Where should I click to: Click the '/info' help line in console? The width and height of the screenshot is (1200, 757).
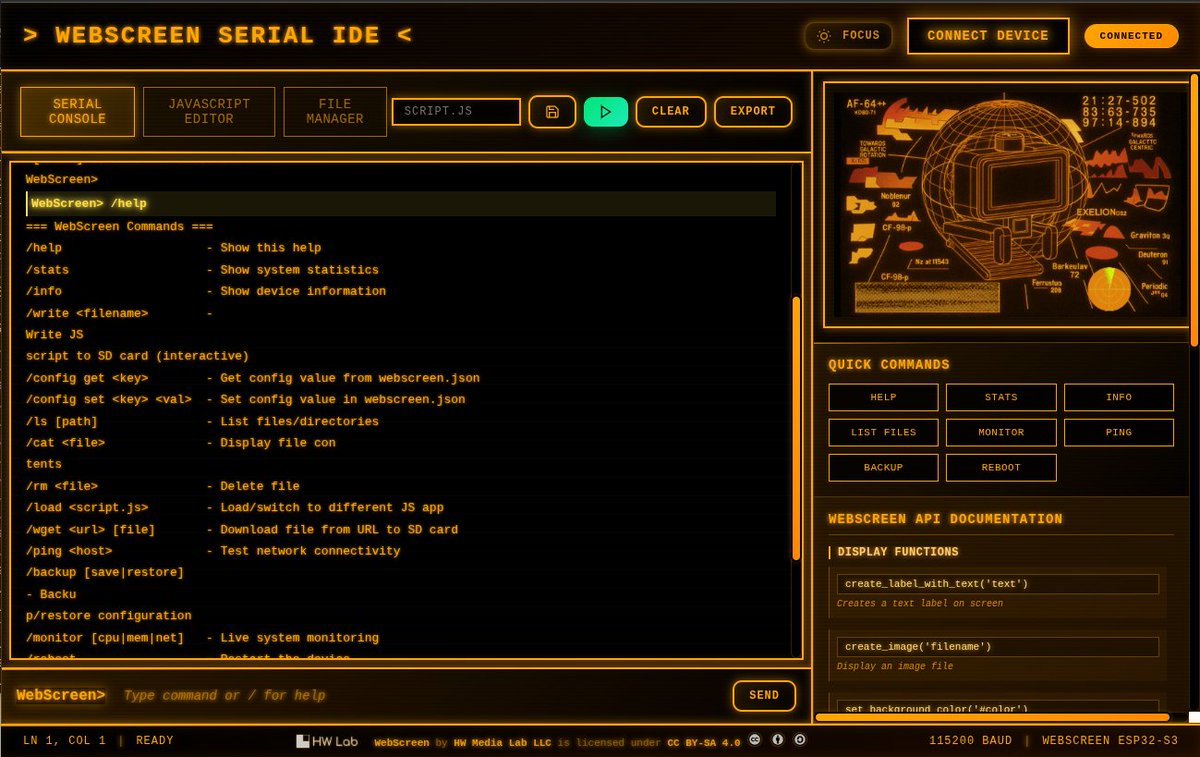(206, 291)
